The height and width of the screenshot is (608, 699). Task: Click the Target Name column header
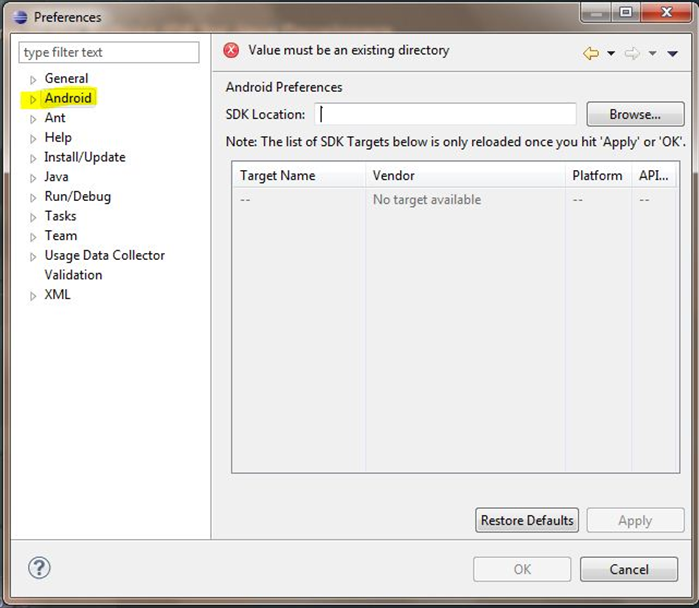[299, 175]
